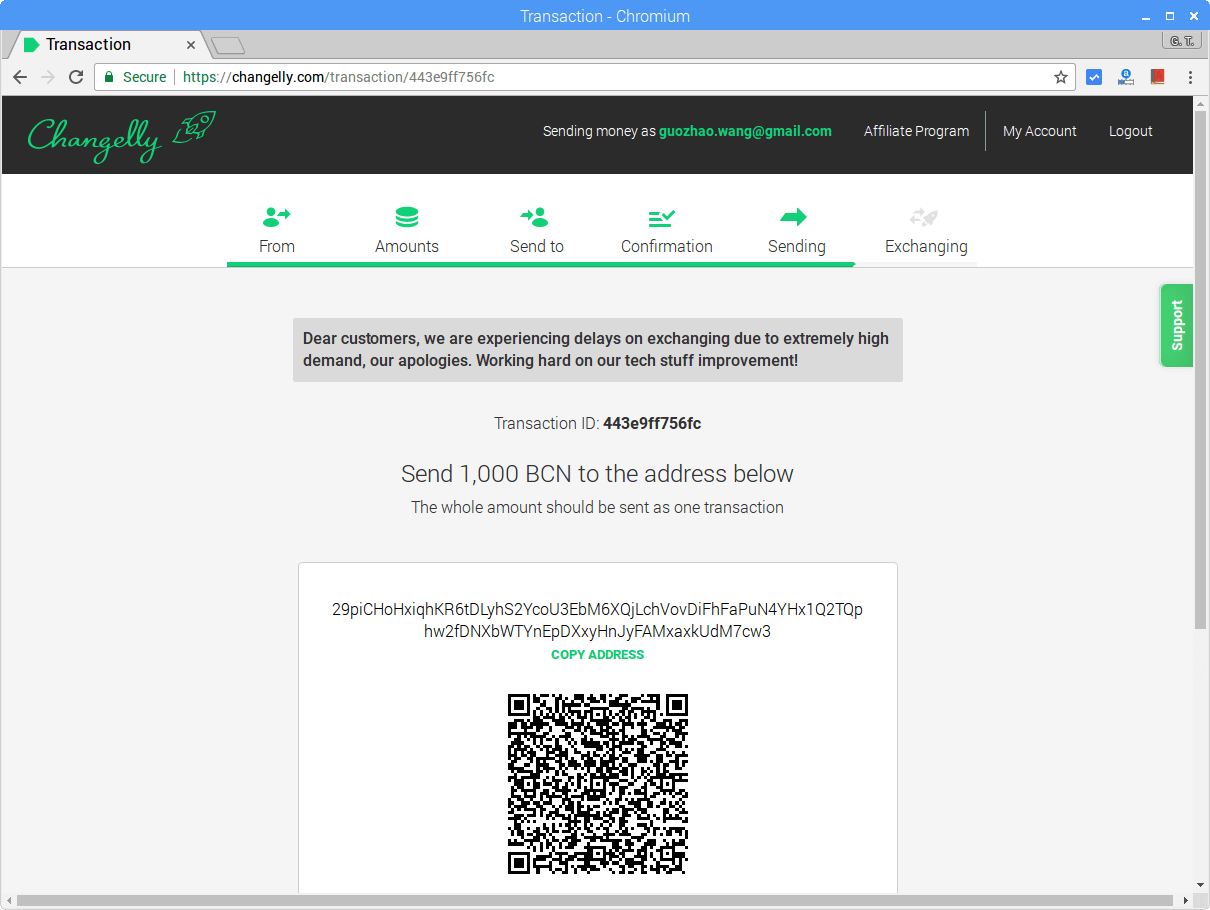Open a new browser tab

pyautogui.click(x=229, y=45)
